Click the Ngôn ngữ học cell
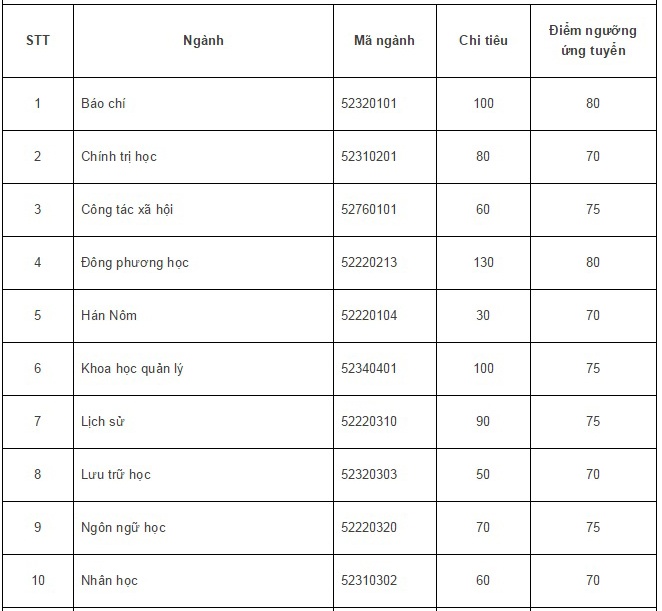Screen dimensions: 662x611 [x=123, y=528]
